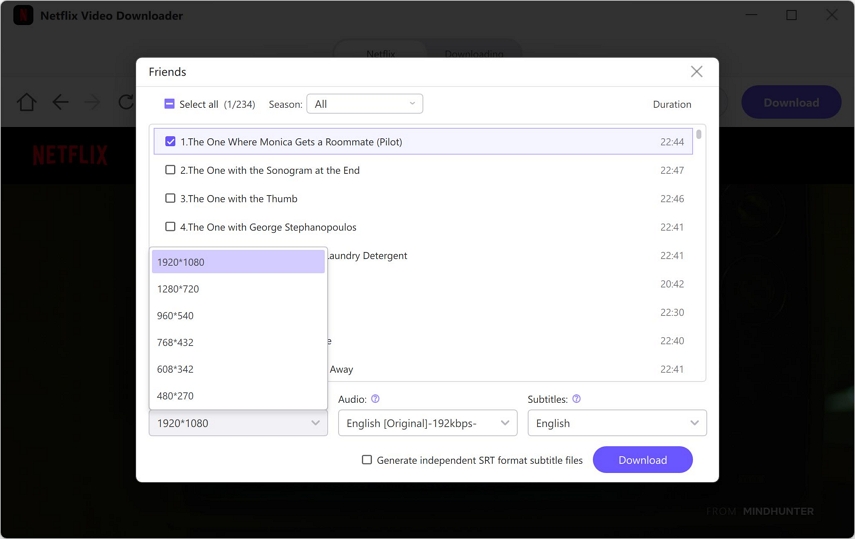Click the dimmed Download button in main window
Viewport: 855px width, 539px height.
tap(791, 103)
